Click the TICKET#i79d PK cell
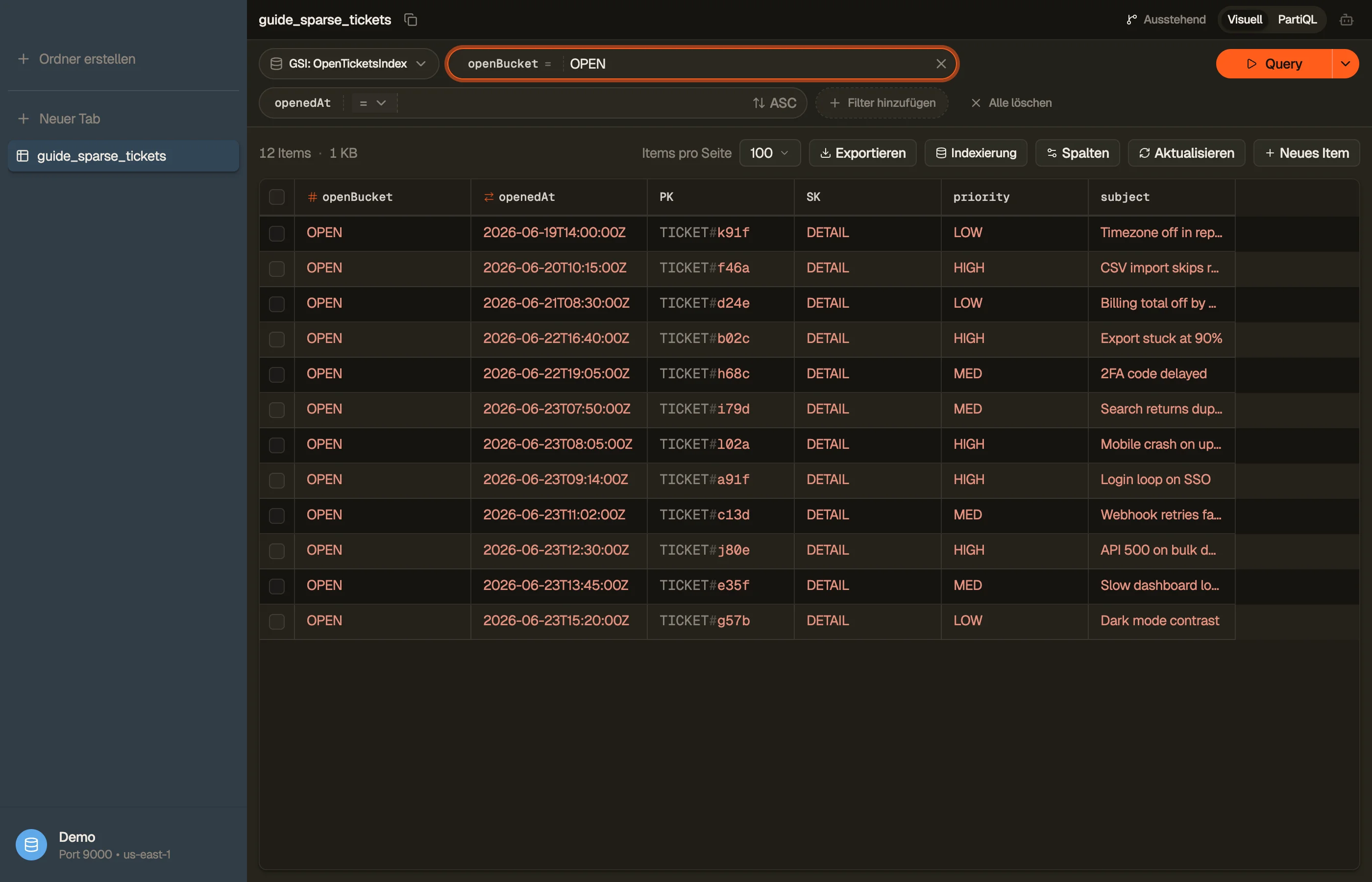 pyautogui.click(x=720, y=409)
